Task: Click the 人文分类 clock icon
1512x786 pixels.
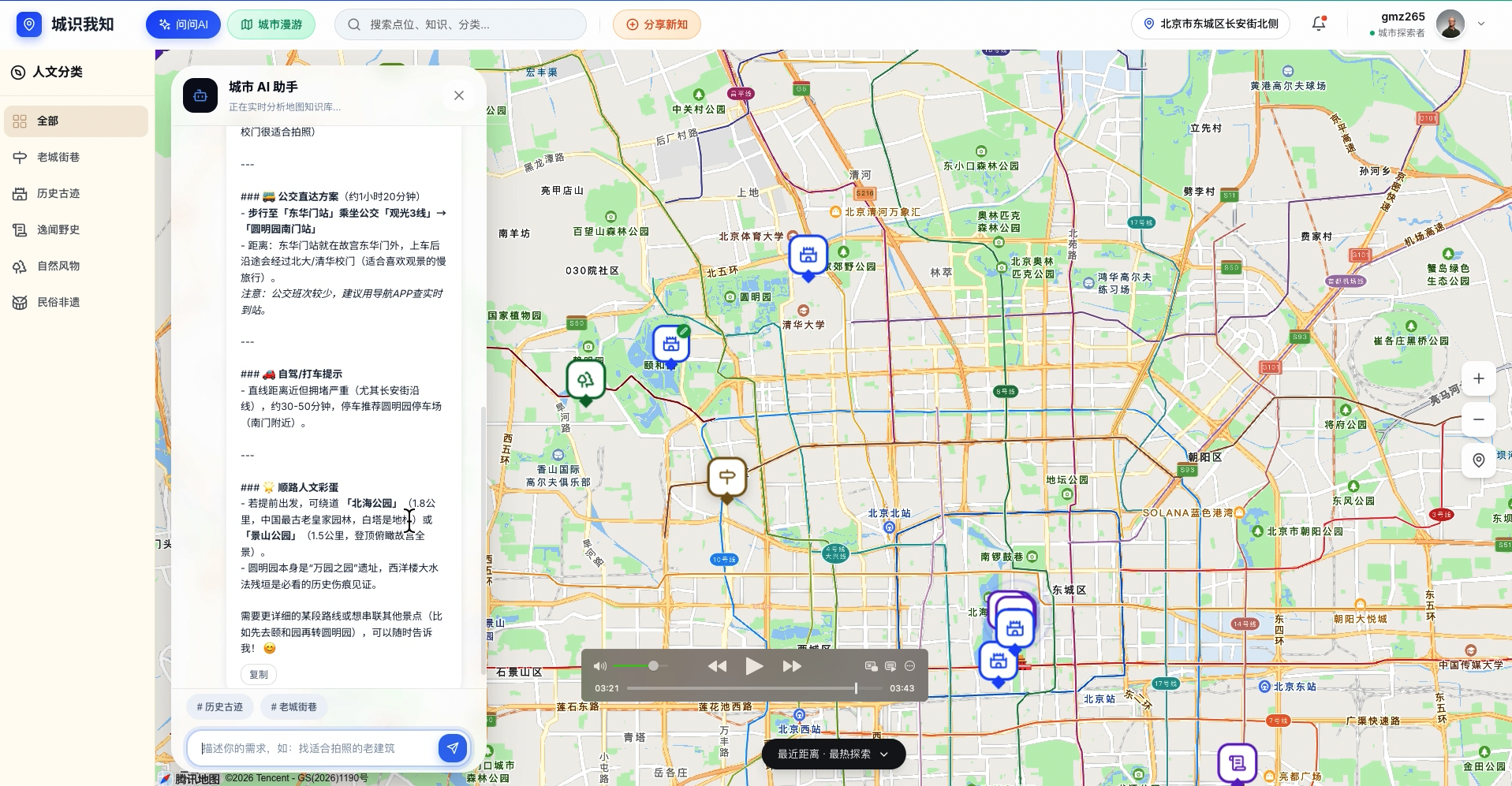Action: (18, 73)
